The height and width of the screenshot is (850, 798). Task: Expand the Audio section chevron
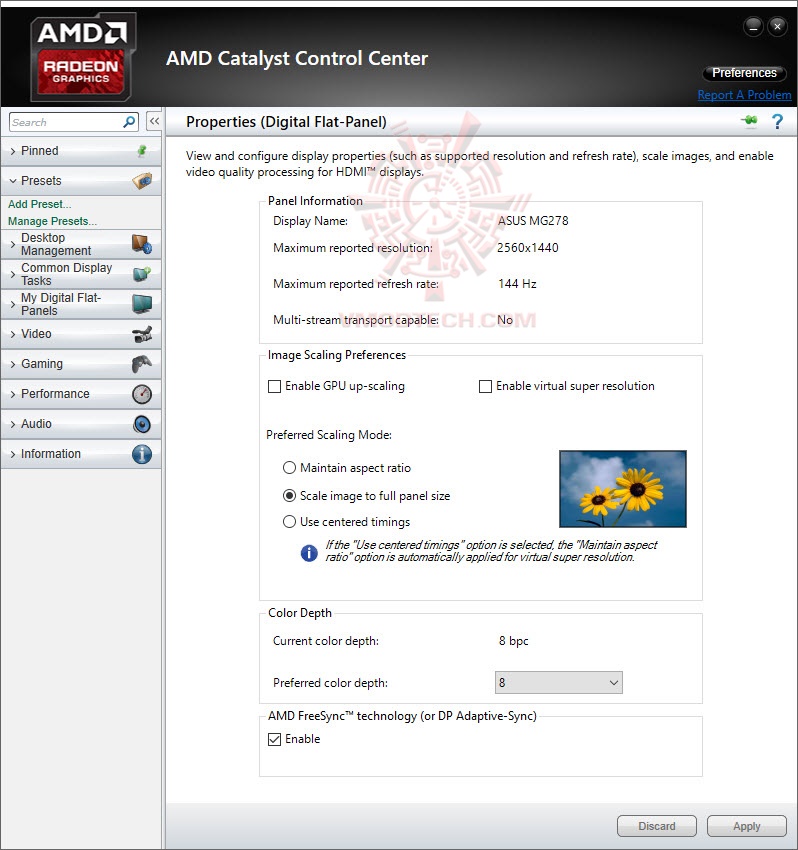12,424
